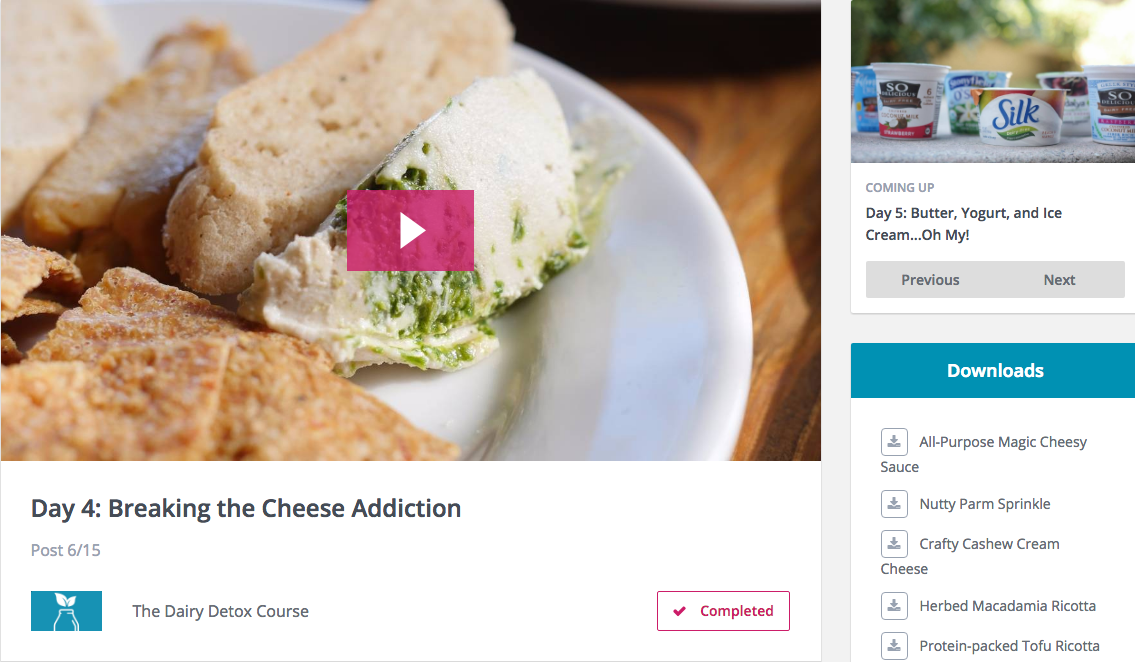Play the Day 4 lesson video
This screenshot has width=1135, height=662.
coord(410,230)
